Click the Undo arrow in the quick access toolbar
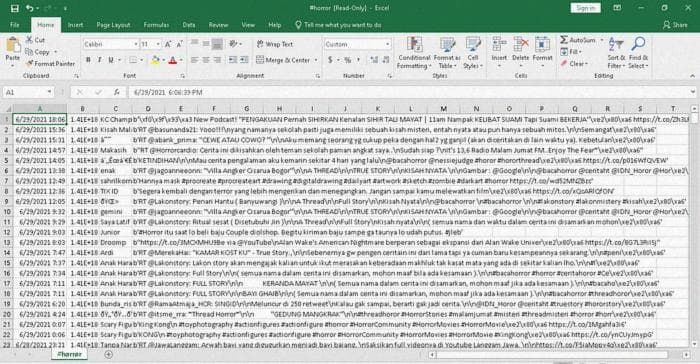The image size is (700, 364). (29, 8)
